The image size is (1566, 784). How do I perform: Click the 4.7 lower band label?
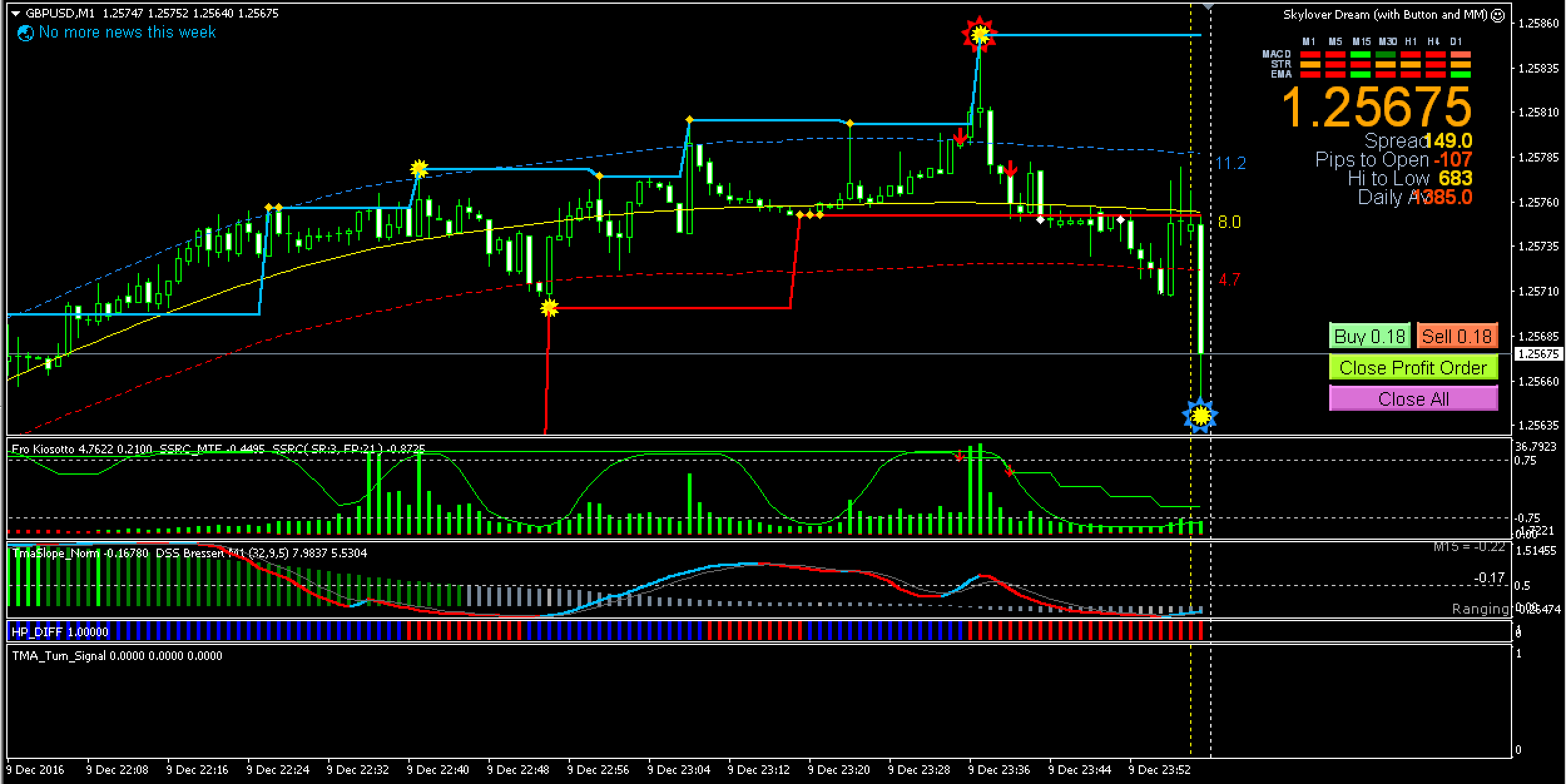tap(1229, 279)
